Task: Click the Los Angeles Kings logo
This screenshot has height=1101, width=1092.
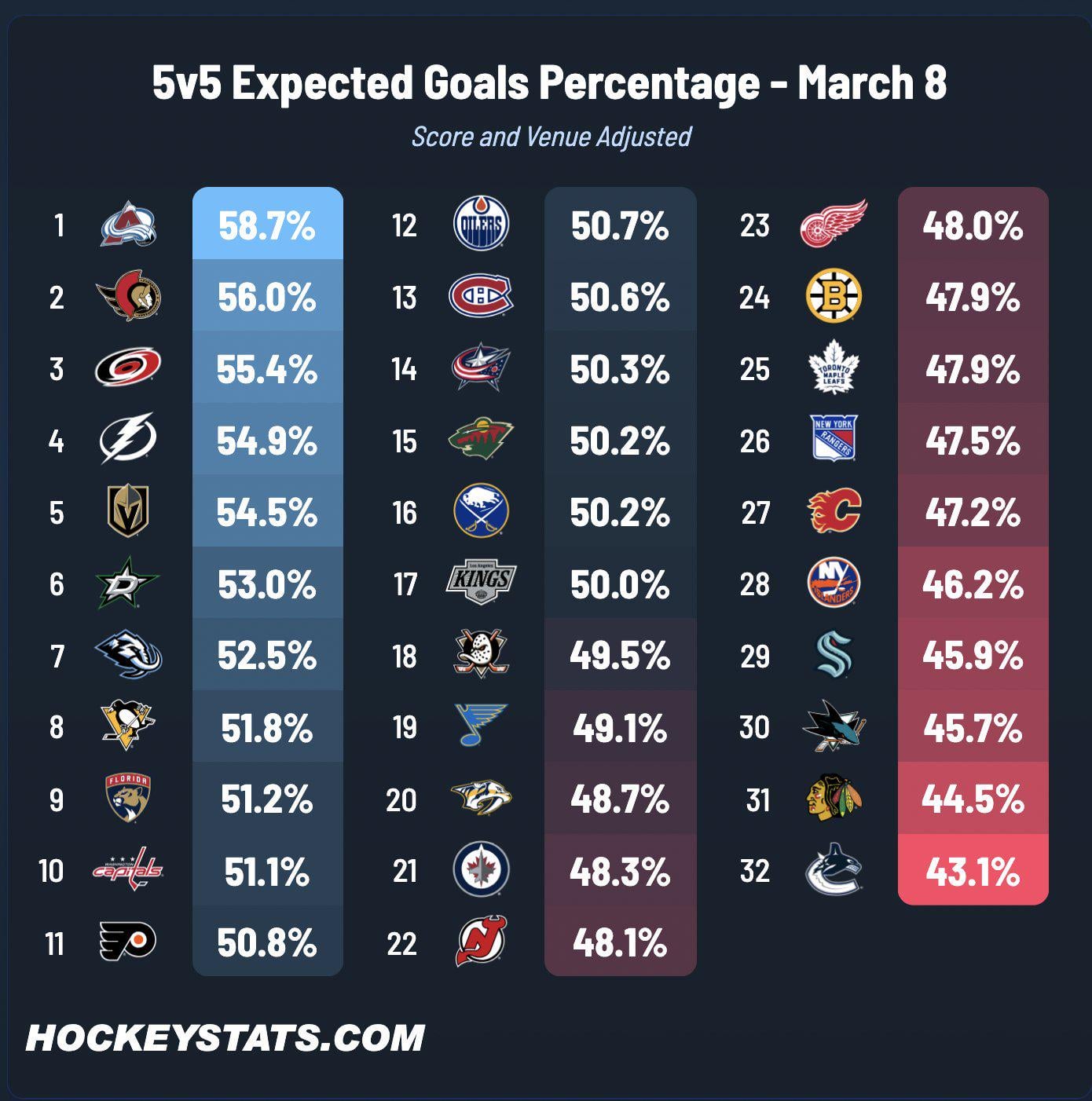Action: point(481,583)
